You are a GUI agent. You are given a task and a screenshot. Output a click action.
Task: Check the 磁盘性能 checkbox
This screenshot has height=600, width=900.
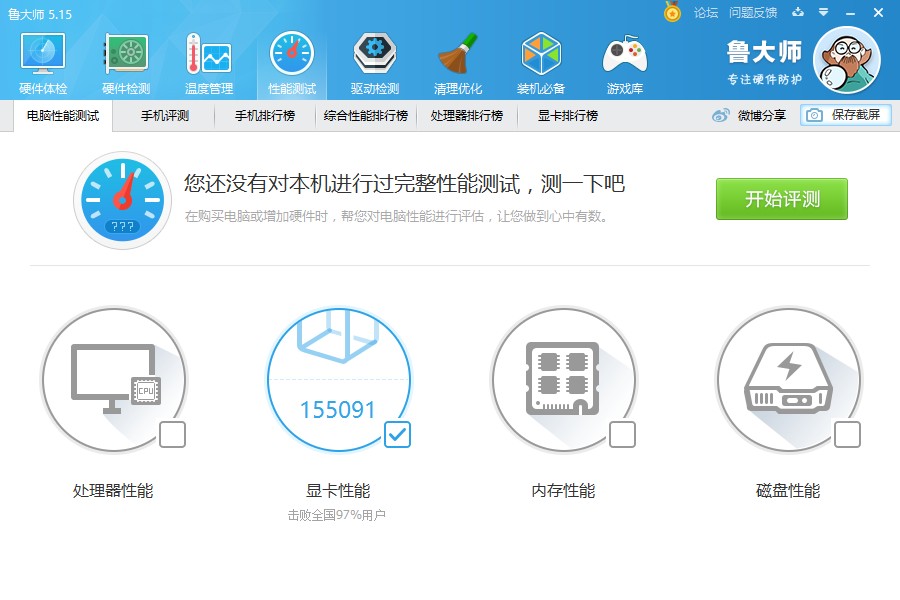click(847, 435)
